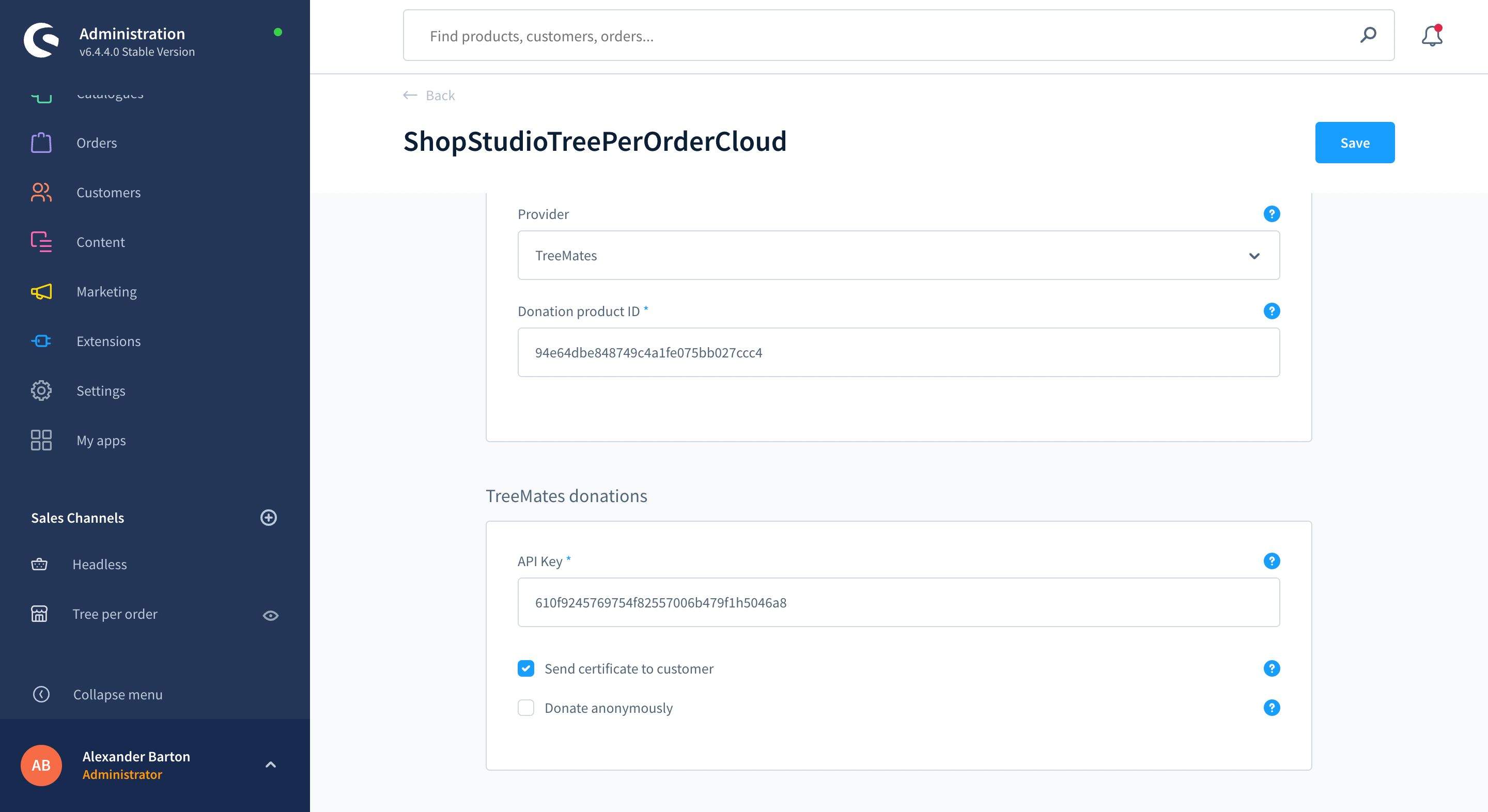
Task: Show help for Send certificate to customer
Action: click(1272, 668)
